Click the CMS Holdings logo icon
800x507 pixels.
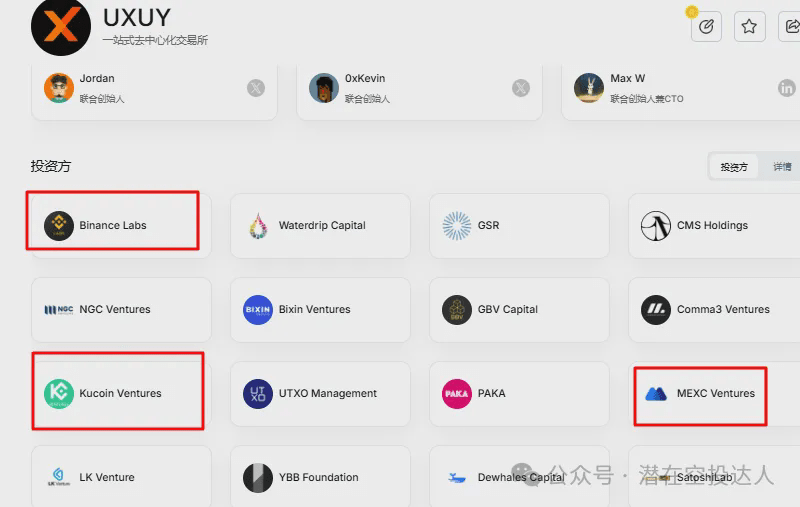656,225
